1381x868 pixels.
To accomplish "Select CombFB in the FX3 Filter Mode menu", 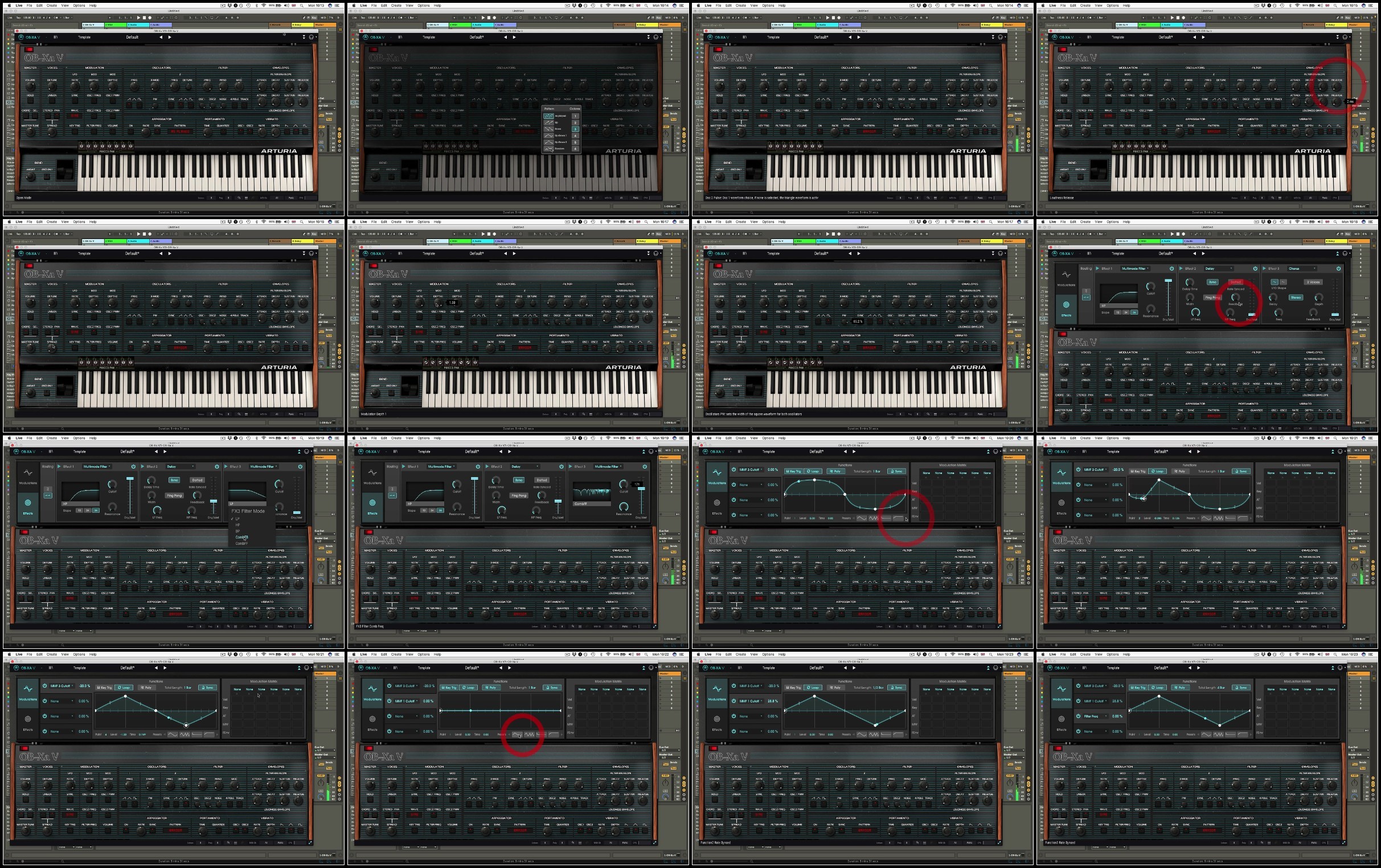I will click(x=241, y=537).
